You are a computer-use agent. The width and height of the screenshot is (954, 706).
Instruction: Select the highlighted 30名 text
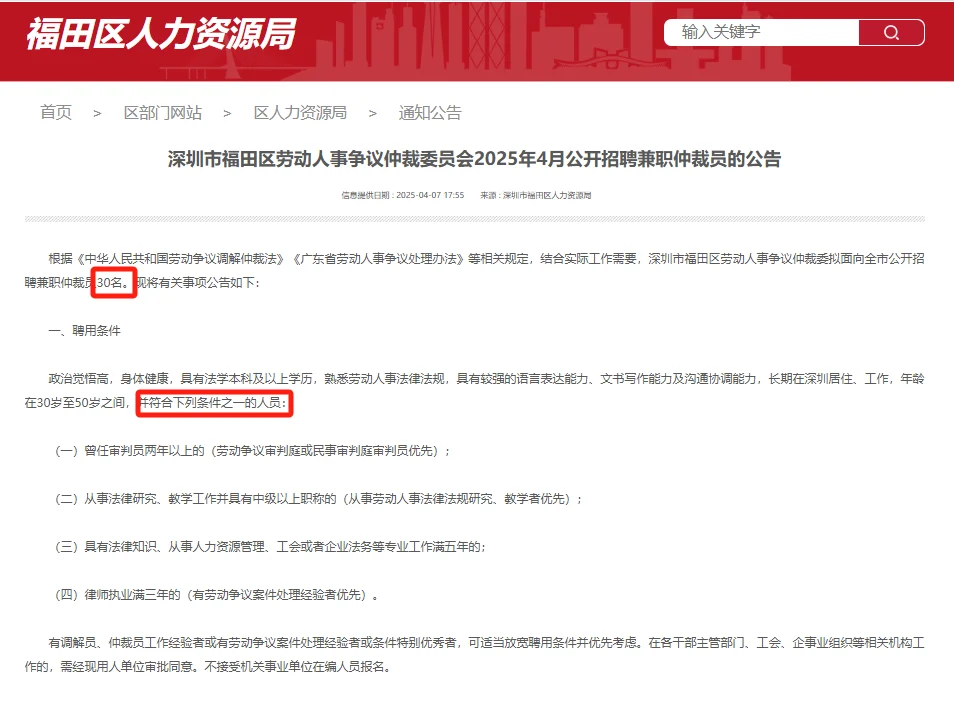tap(113, 283)
